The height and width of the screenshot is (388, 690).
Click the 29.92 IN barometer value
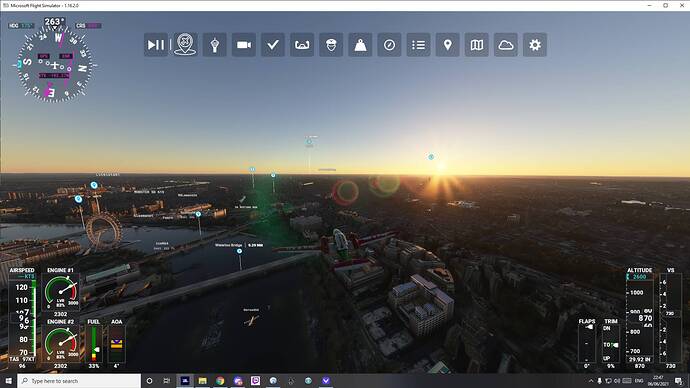click(639, 359)
